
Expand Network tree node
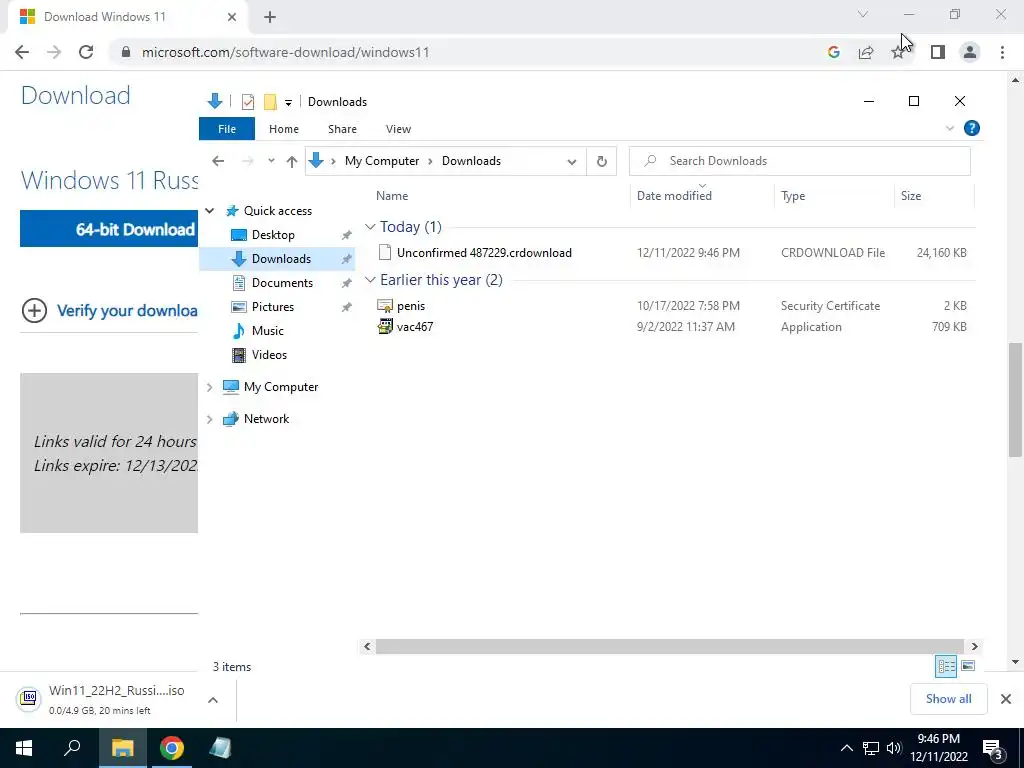click(x=210, y=419)
